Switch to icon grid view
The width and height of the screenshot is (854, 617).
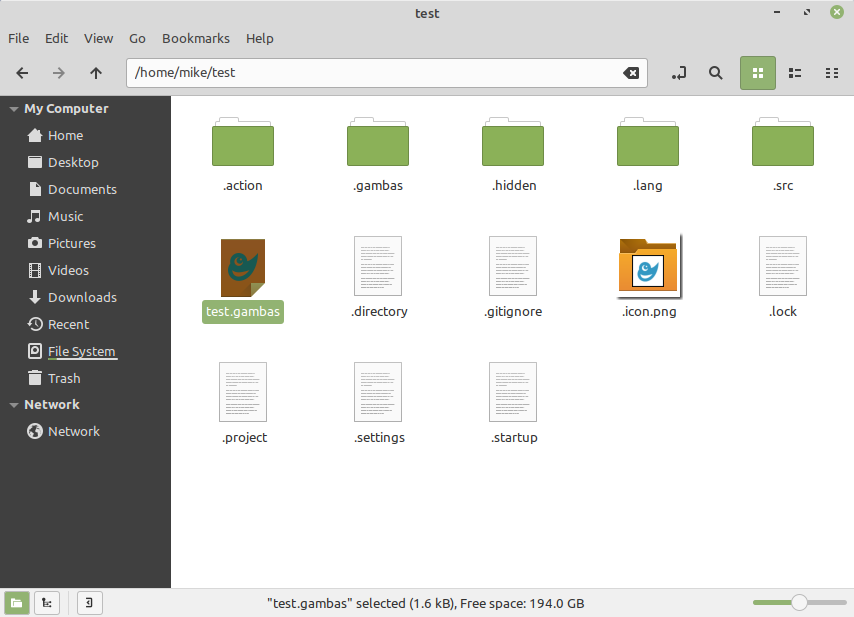(757, 73)
